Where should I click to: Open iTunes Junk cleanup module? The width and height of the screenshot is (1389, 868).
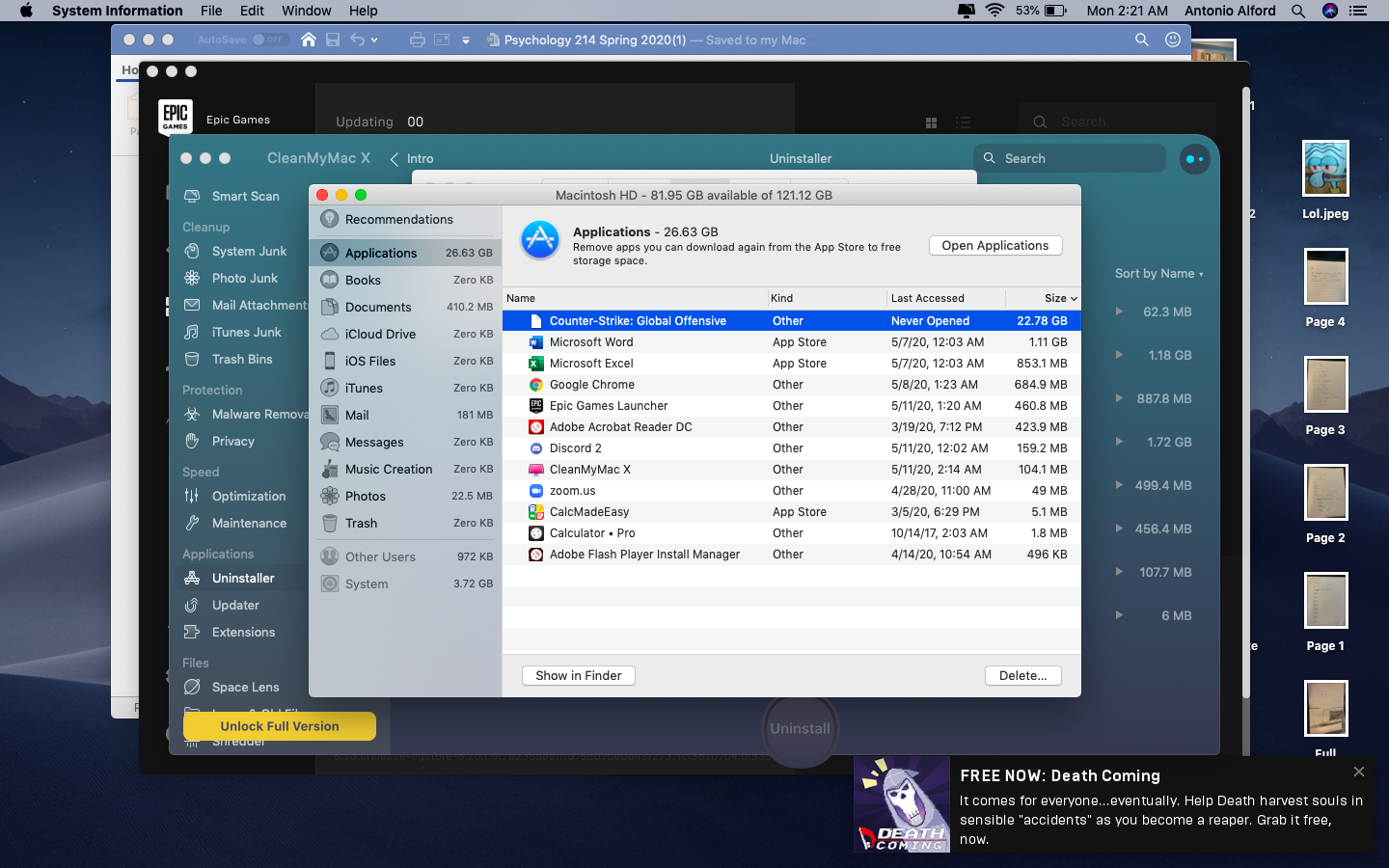click(232, 332)
